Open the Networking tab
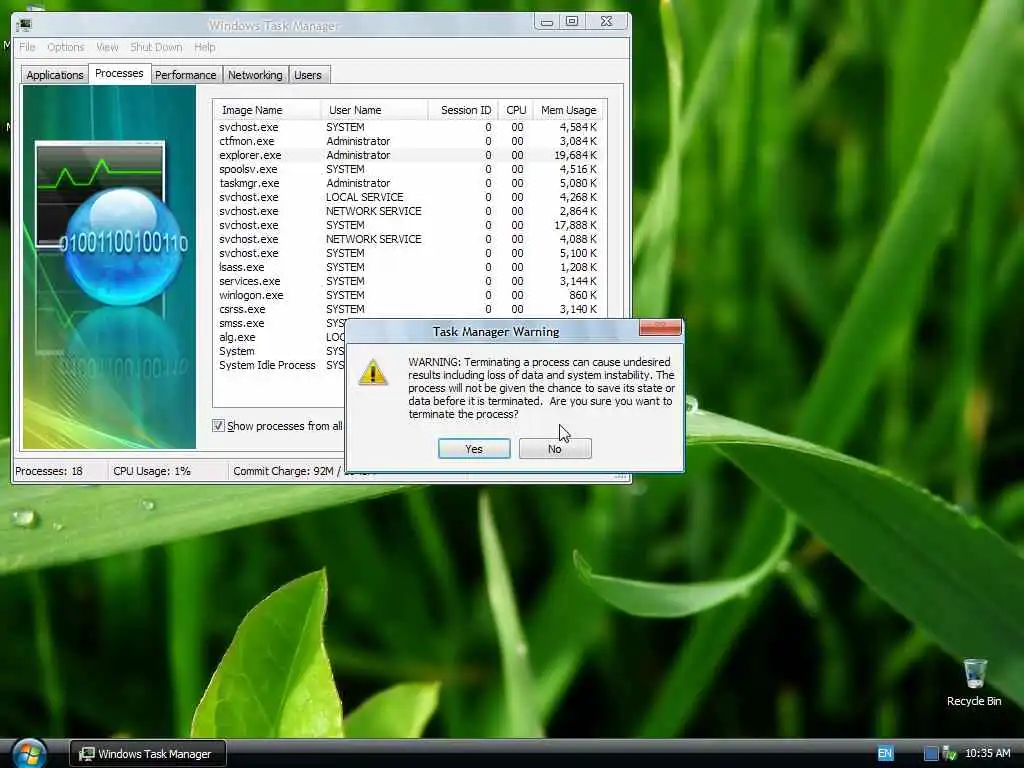The image size is (1024, 768). click(255, 74)
